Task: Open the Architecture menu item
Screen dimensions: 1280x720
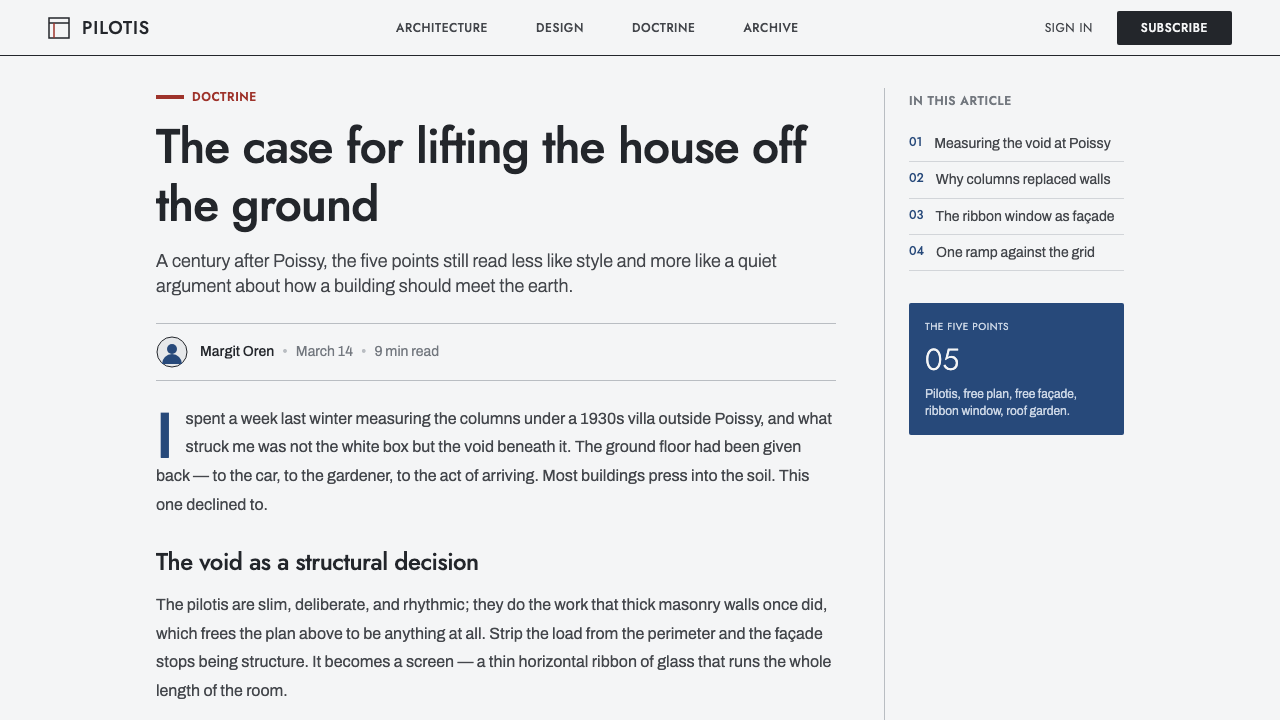Action: point(442,28)
